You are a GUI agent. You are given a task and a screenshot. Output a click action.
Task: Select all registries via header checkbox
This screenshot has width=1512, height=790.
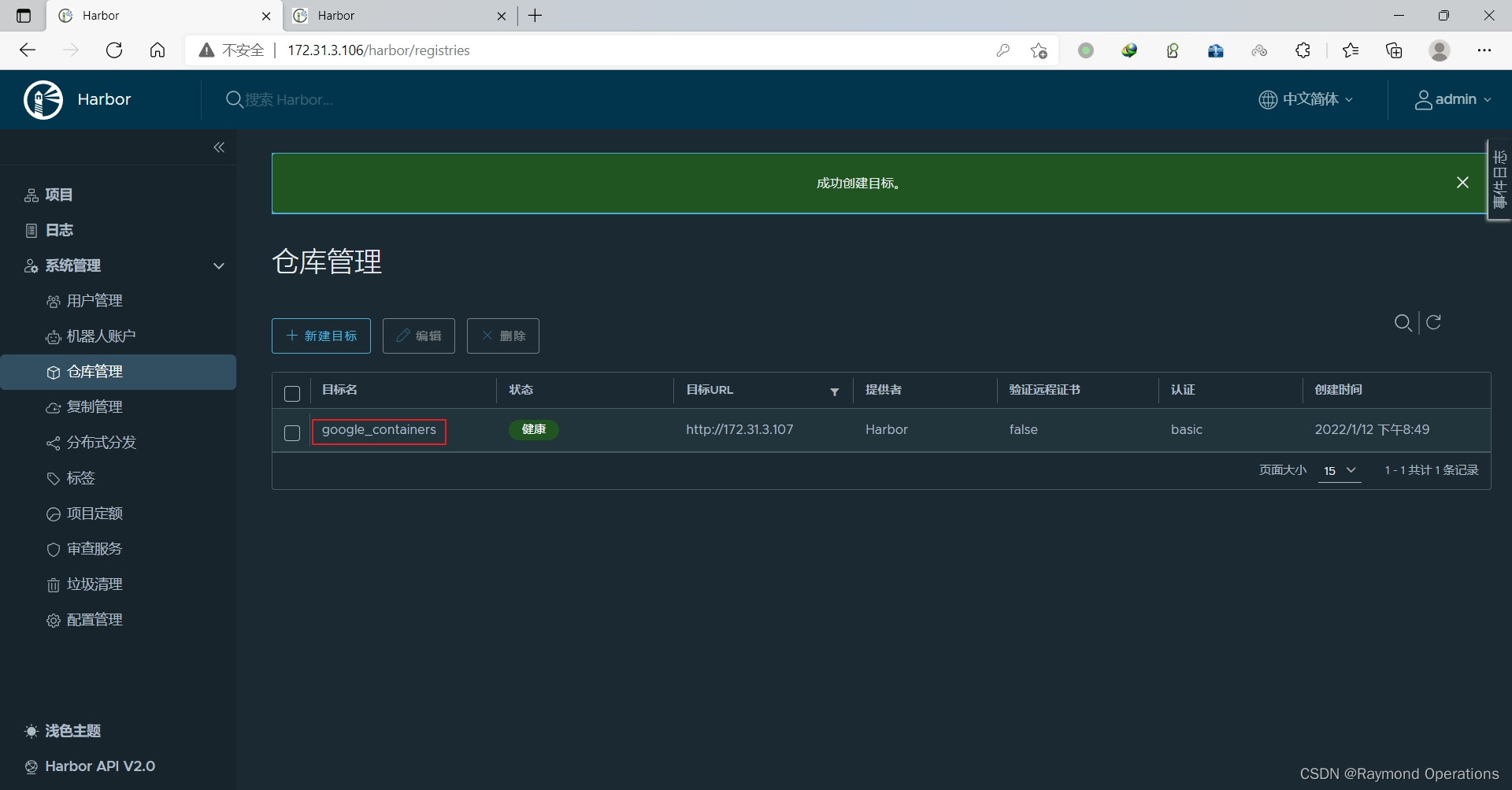click(x=292, y=393)
